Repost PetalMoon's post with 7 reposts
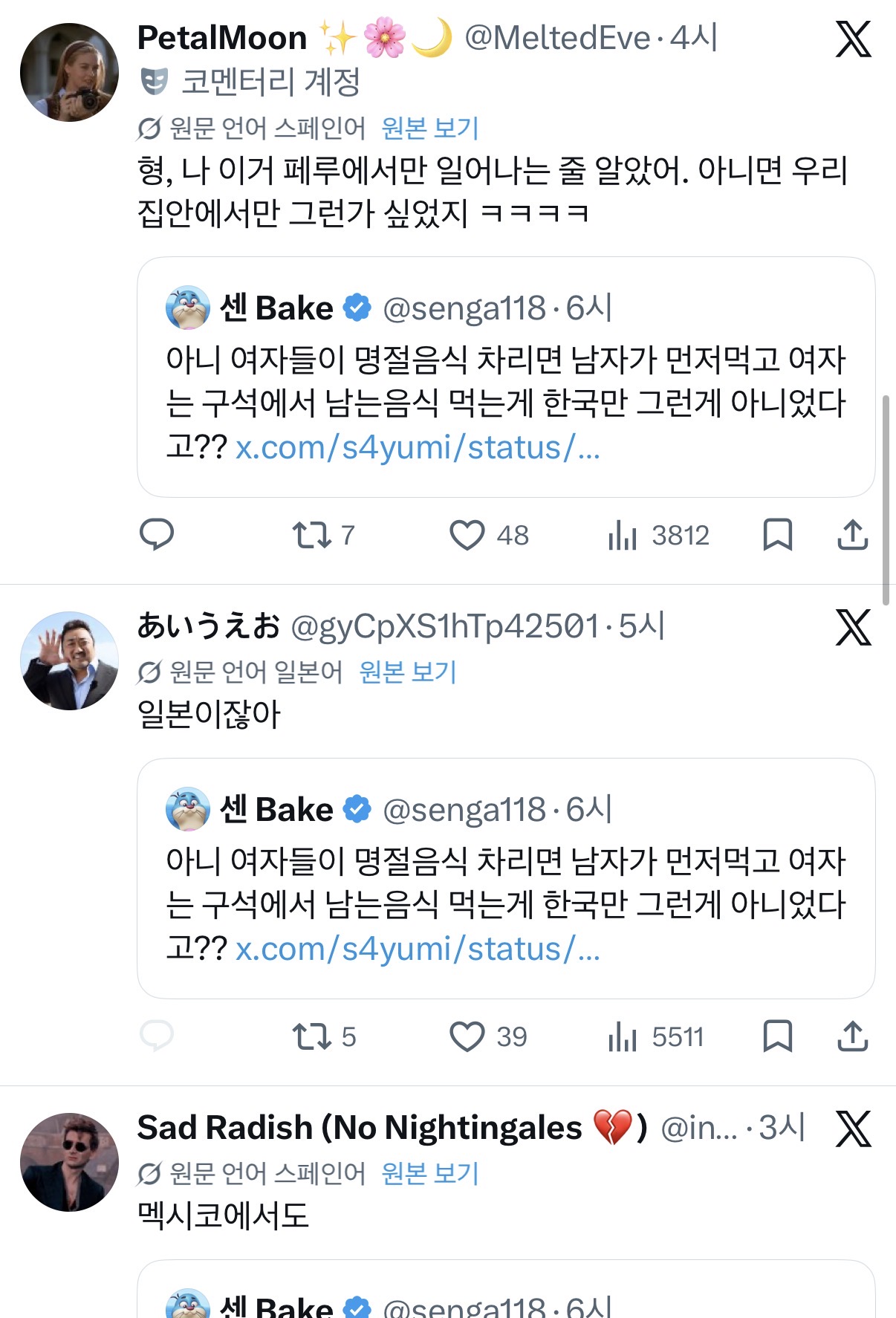The image size is (896, 1318). pyautogui.click(x=312, y=535)
